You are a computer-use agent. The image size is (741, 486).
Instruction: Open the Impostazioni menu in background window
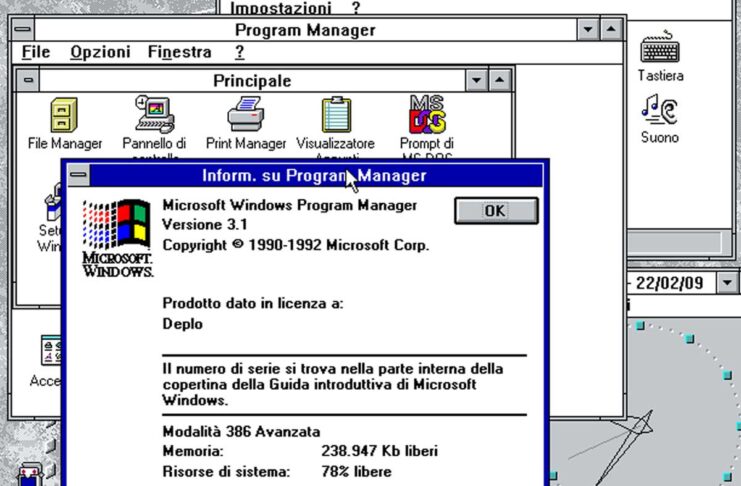(281, 8)
